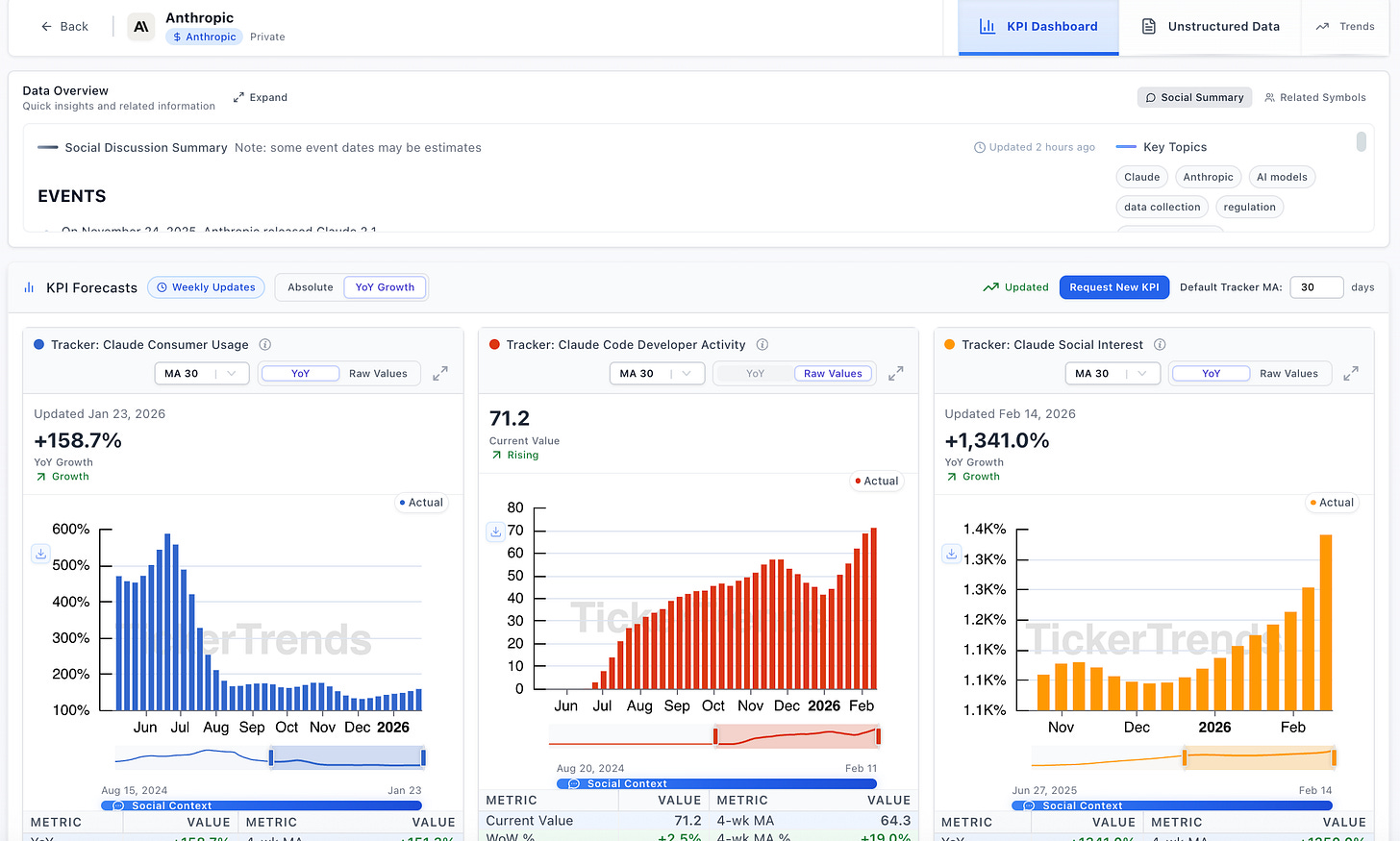The height and width of the screenshot is (841, 1400).
Task: Switch to Related Symbols view
Action: coord(1314,97)
